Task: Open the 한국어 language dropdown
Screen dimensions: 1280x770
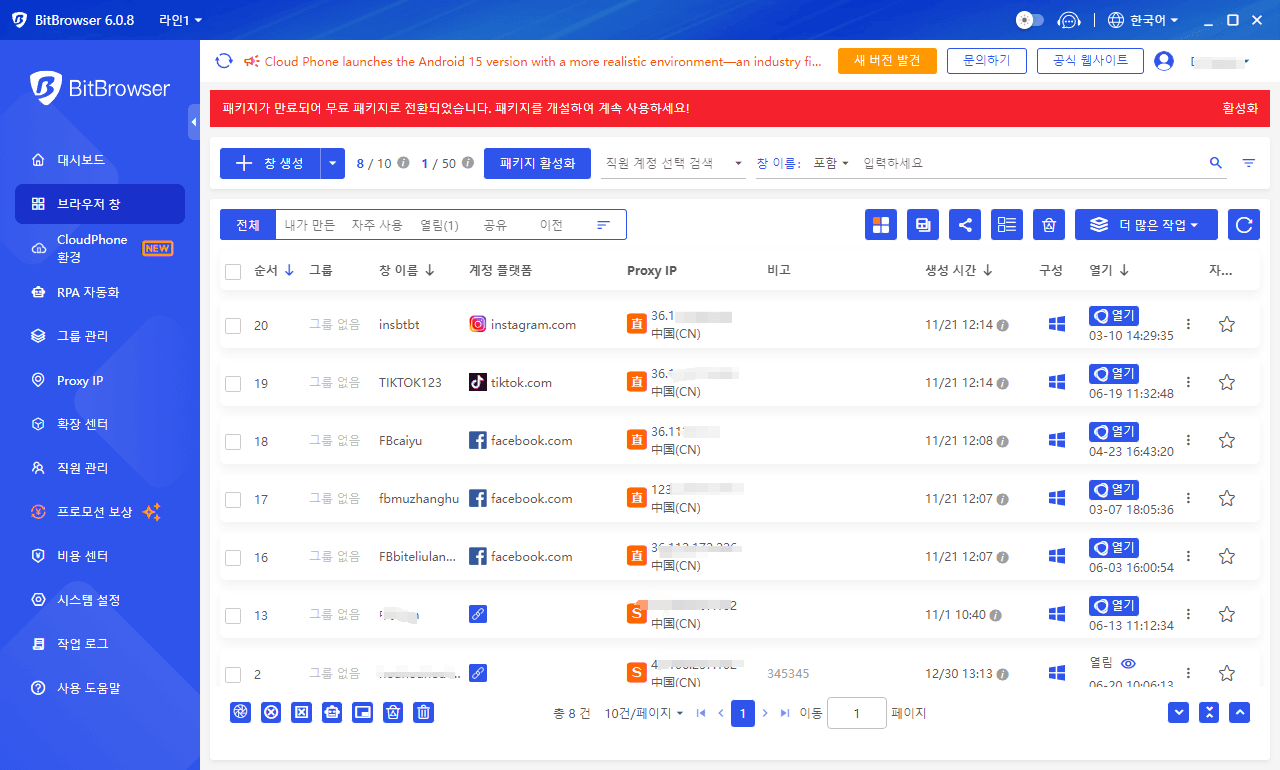Action: [1144, 20]
